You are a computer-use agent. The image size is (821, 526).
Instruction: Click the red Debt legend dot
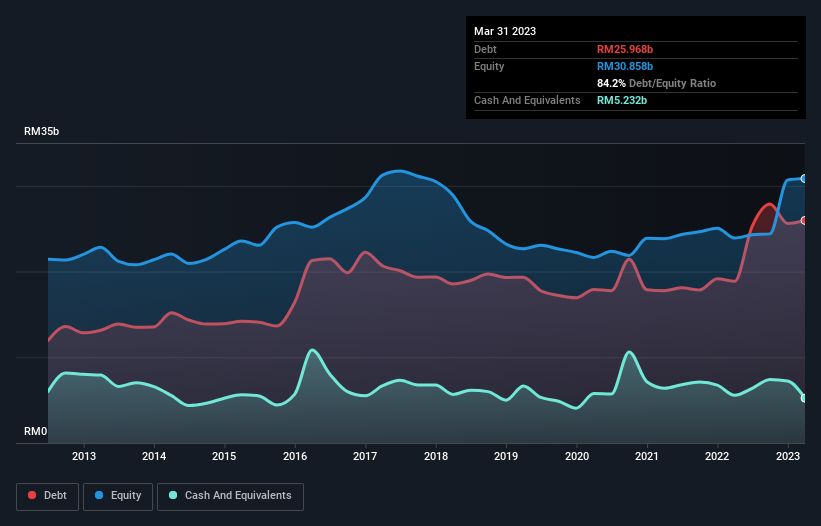(x=32, y=495)
